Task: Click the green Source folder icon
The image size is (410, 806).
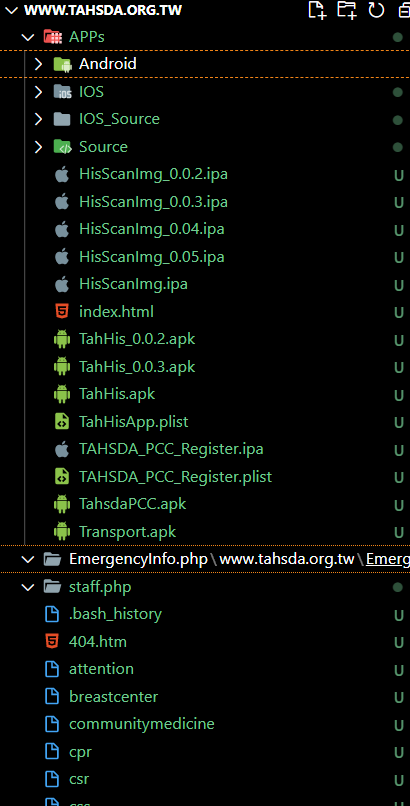Action: pos(62,147)
